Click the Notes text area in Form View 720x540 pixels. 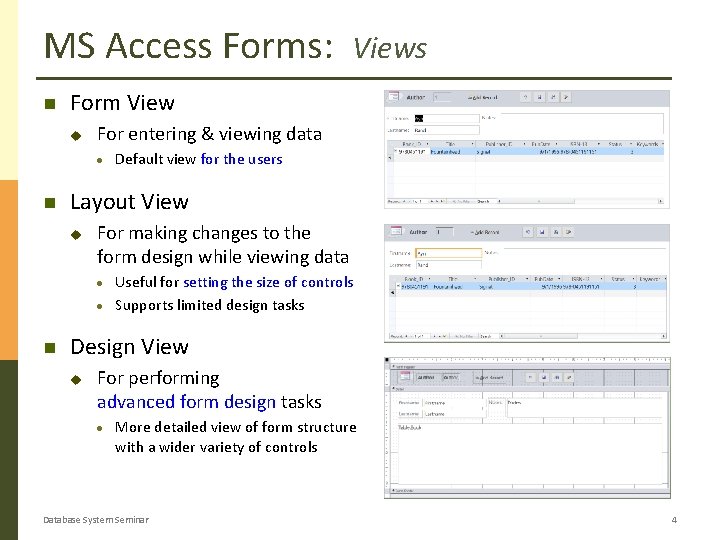pos(581,124)
